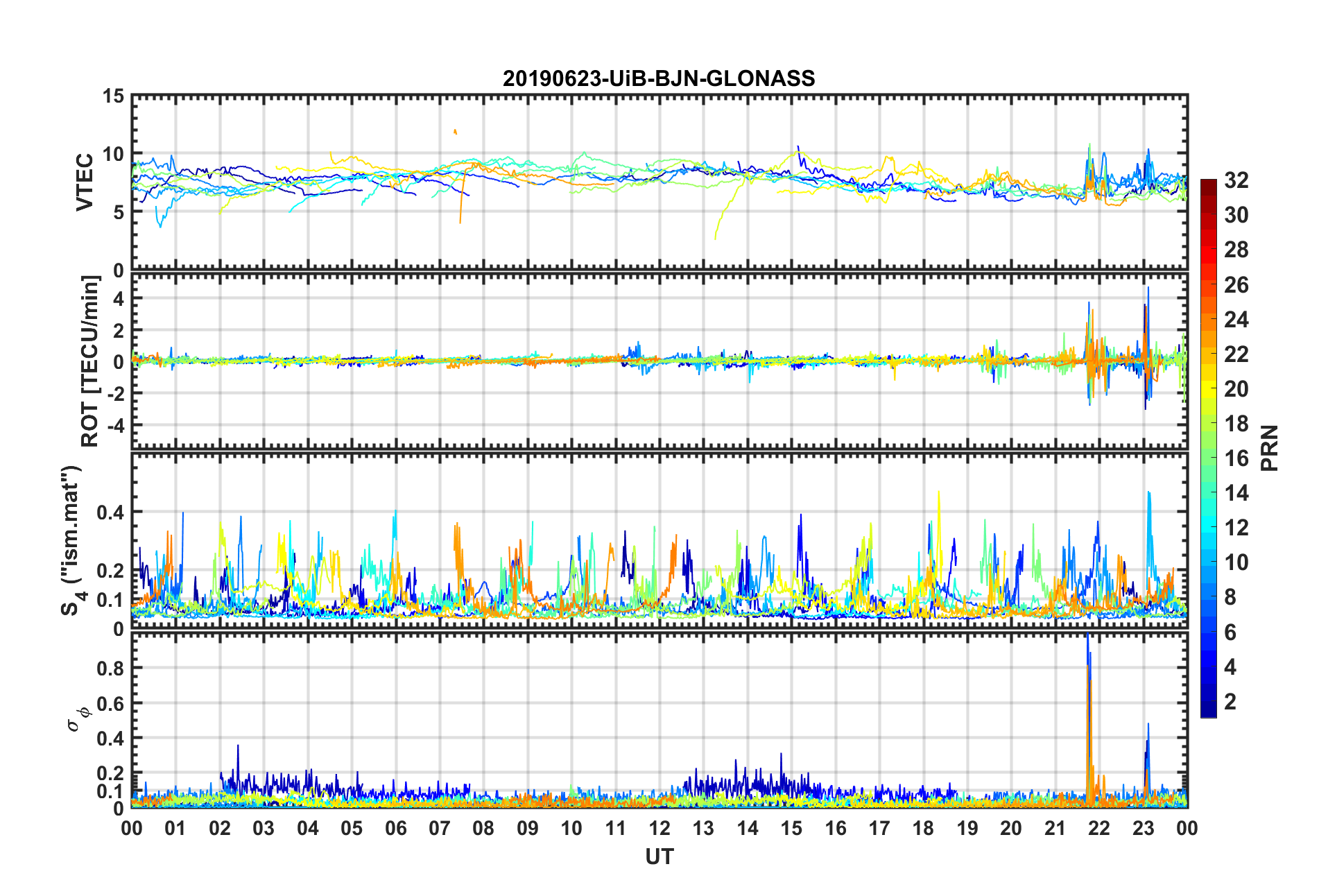Click the PRN colorbar label

point(1269,448)
